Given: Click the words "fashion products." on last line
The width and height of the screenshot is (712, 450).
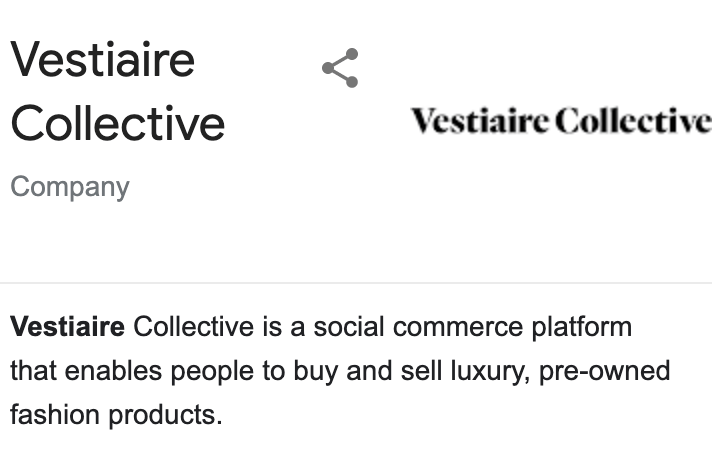Looking at the screenshot, I should [116, 415].
